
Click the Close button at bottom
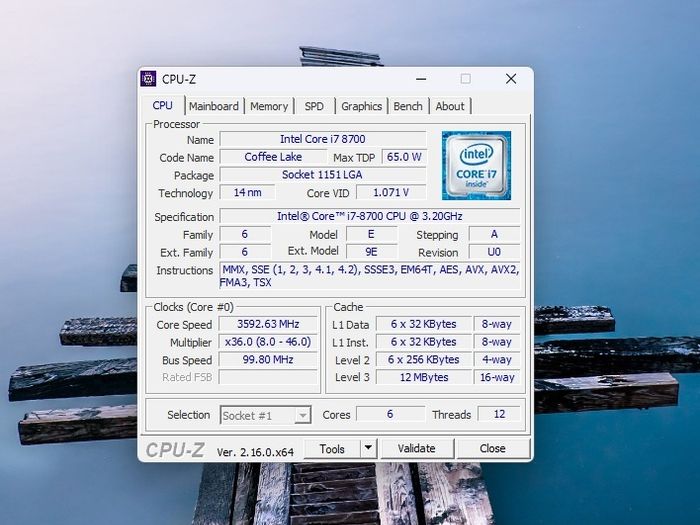[x=493, y=448]
